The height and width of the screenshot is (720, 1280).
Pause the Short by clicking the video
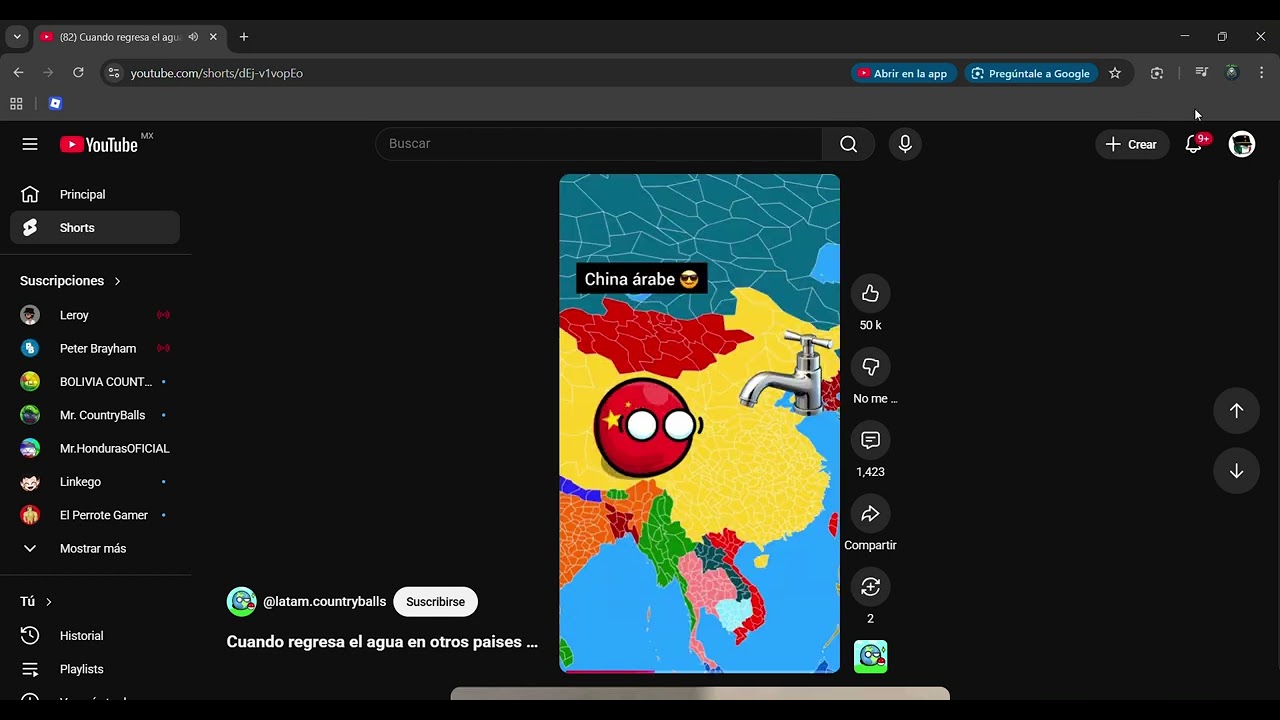coord(699,423)
